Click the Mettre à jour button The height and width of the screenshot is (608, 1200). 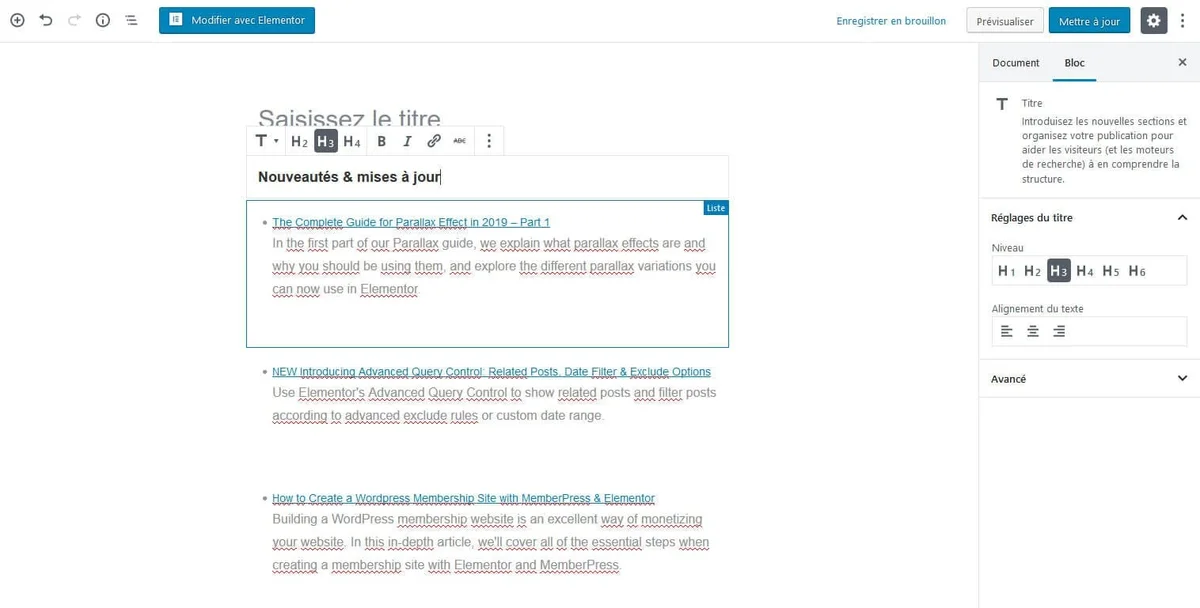1089,21
